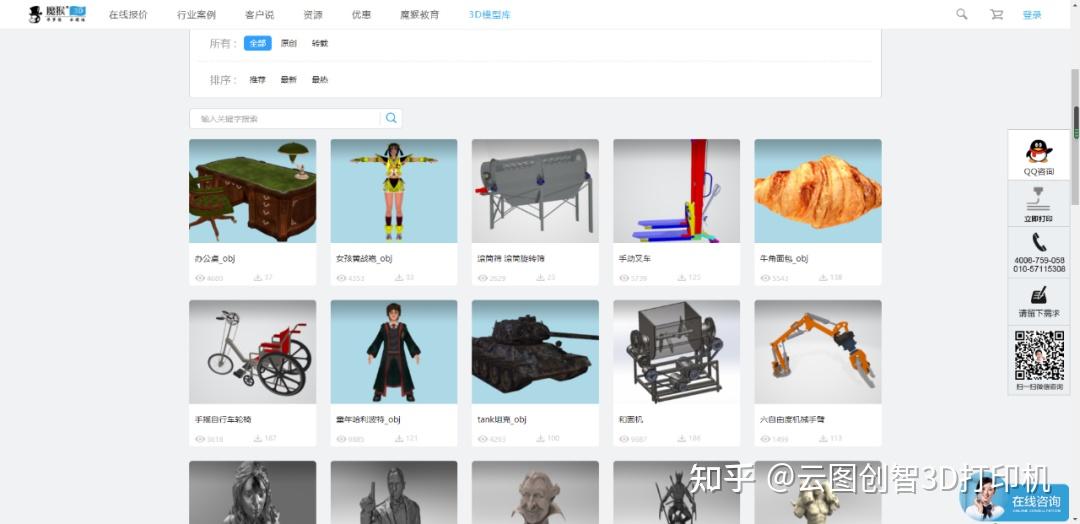Open the shopping cart icon

point(996,14)
